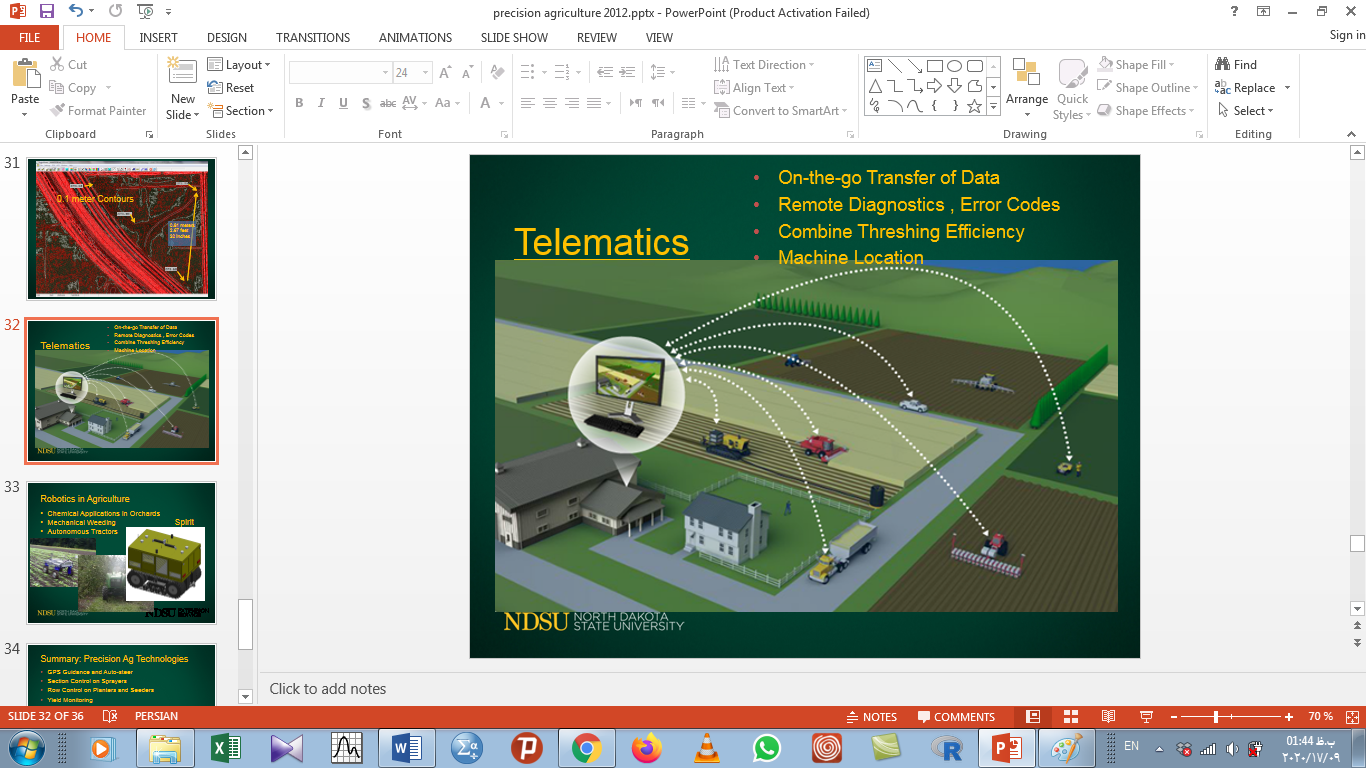Click the zoom slider handle
The image size is (1366, 768).
[x=1216, y=717]
